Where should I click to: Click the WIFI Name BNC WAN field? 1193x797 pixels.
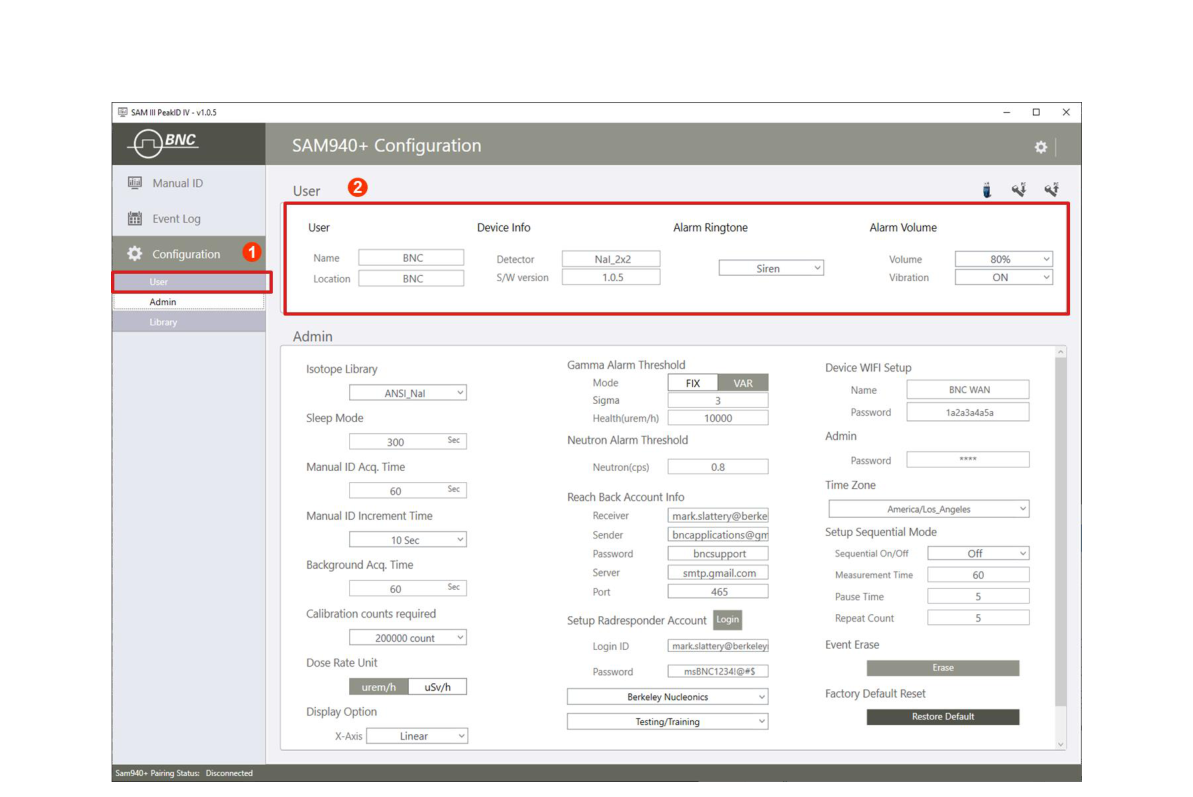coord(968,389)
